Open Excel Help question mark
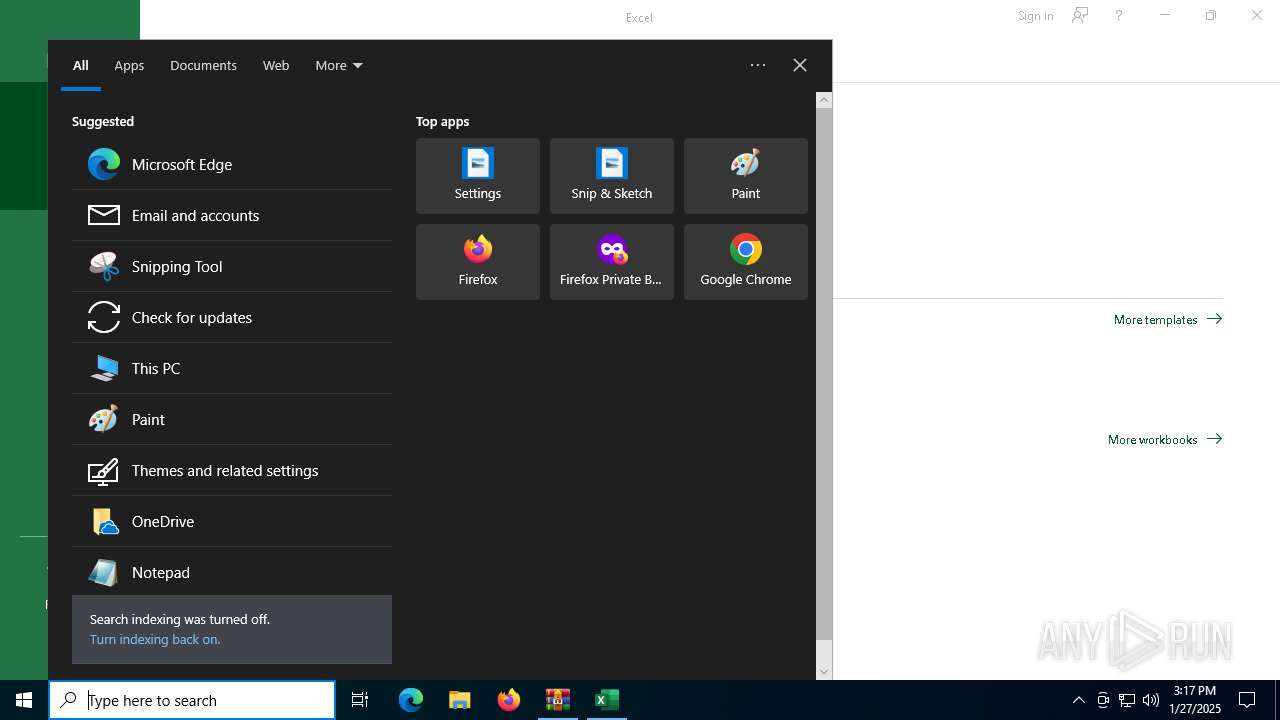The width and height of the screenshot is (1280, 720). [x=1119, y=15]
